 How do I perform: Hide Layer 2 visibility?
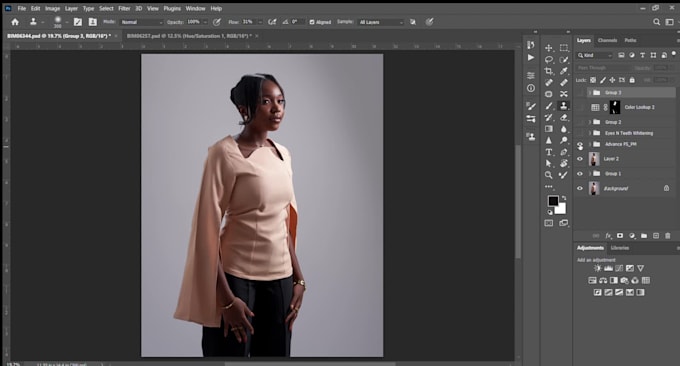580,159
